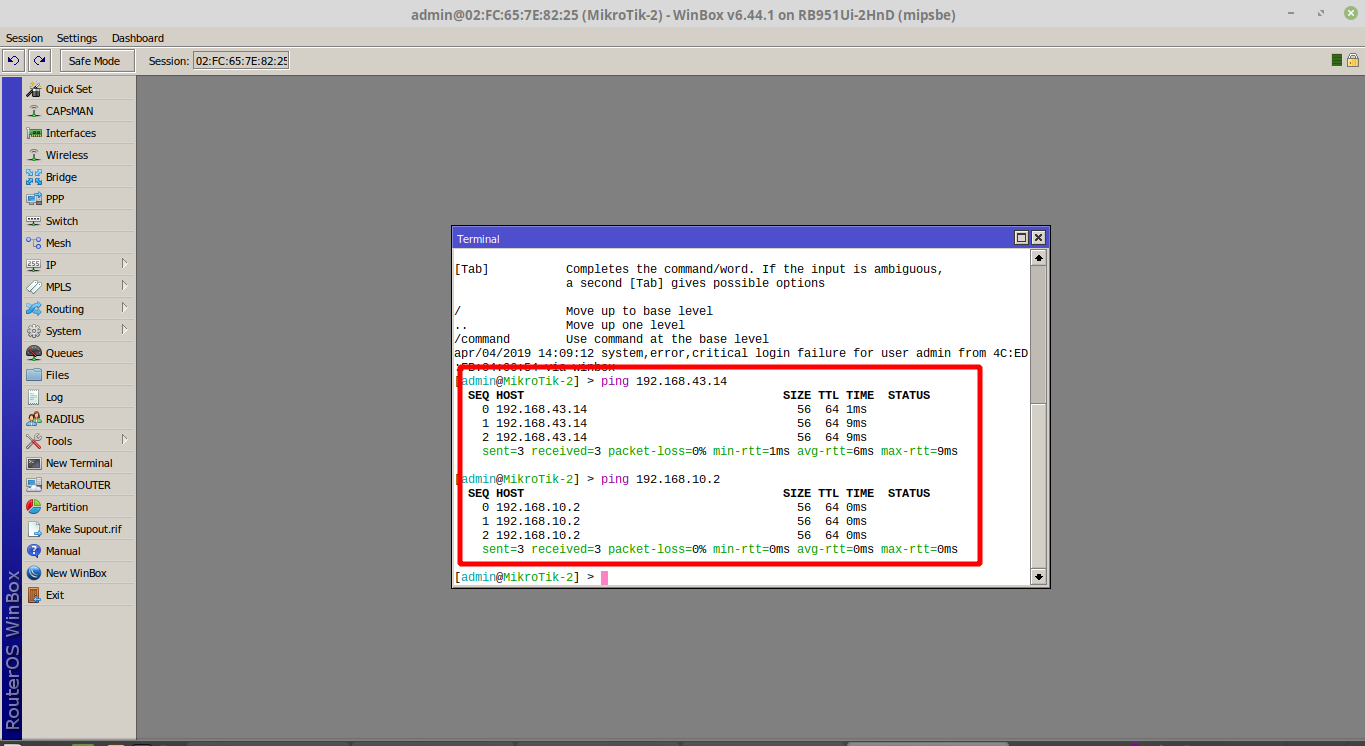1365x746 pixels.
Task: Click the terminal prompt cursor
Action: tap(605, 577)
